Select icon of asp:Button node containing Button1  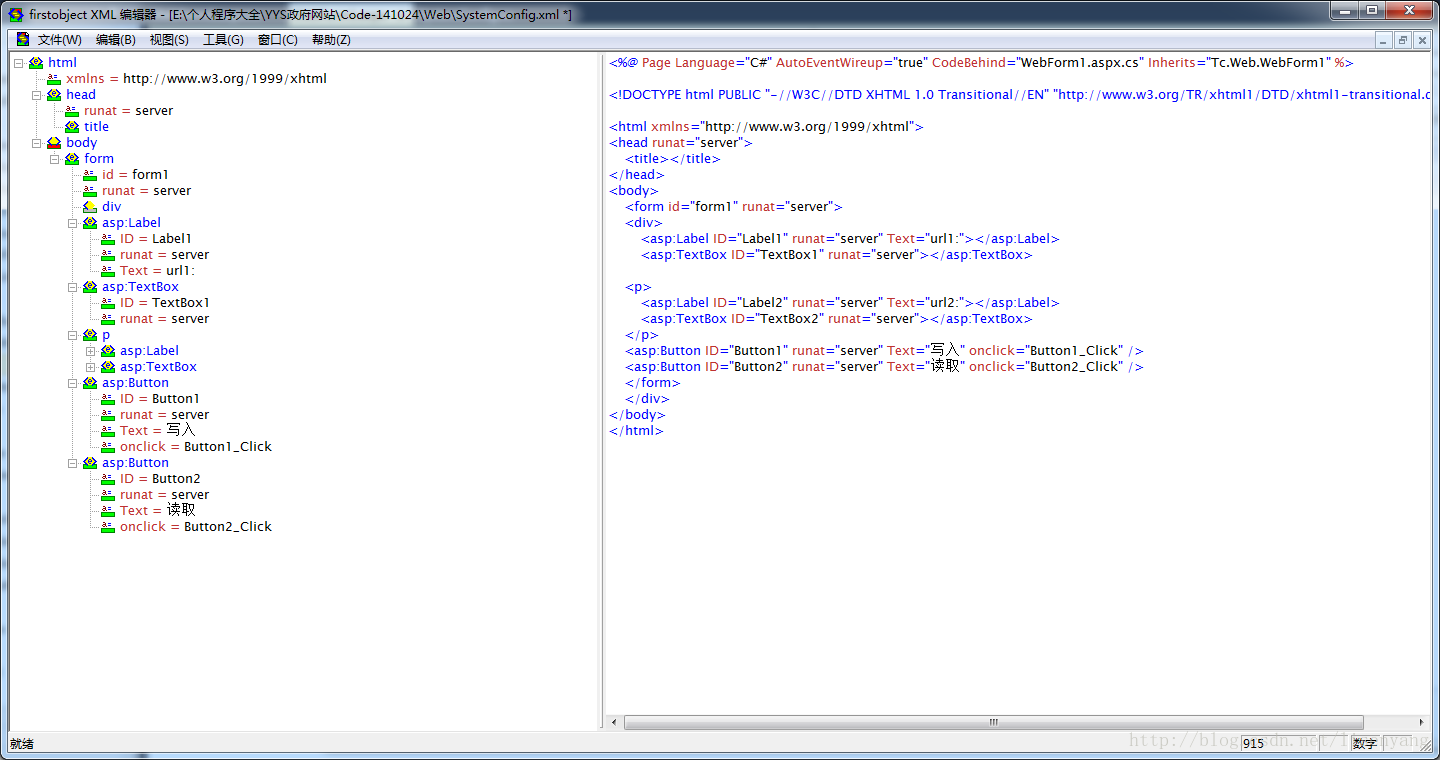click(x=90, y=383)
